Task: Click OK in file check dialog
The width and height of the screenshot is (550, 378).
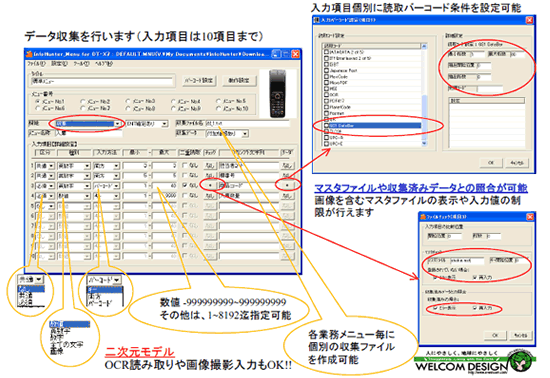Action: pyautogui.click(x=495, y=335)
